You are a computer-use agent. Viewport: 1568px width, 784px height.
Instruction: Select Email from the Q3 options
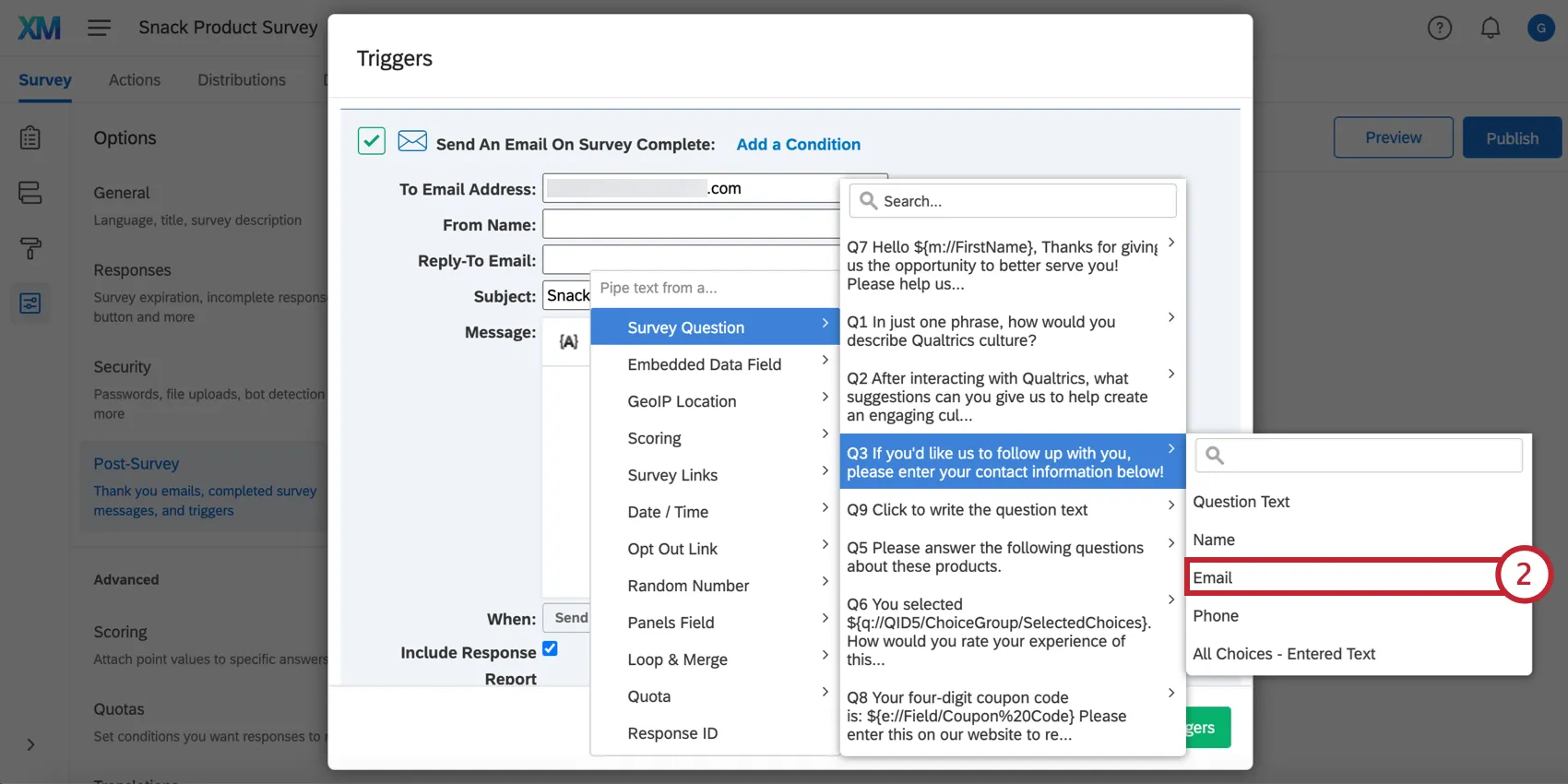1342,577
